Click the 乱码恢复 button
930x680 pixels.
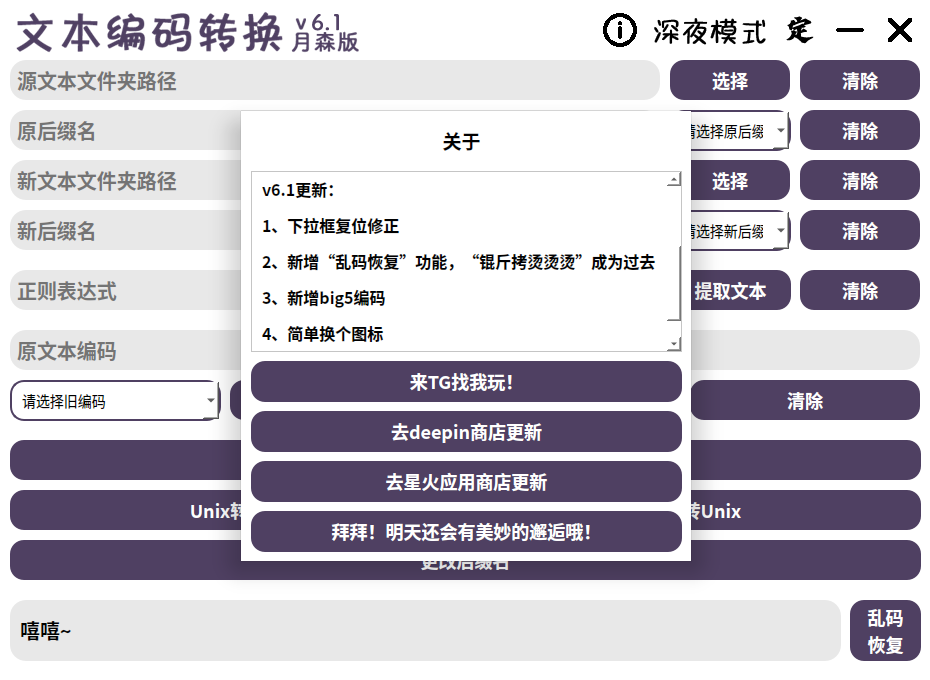[885, 630]
